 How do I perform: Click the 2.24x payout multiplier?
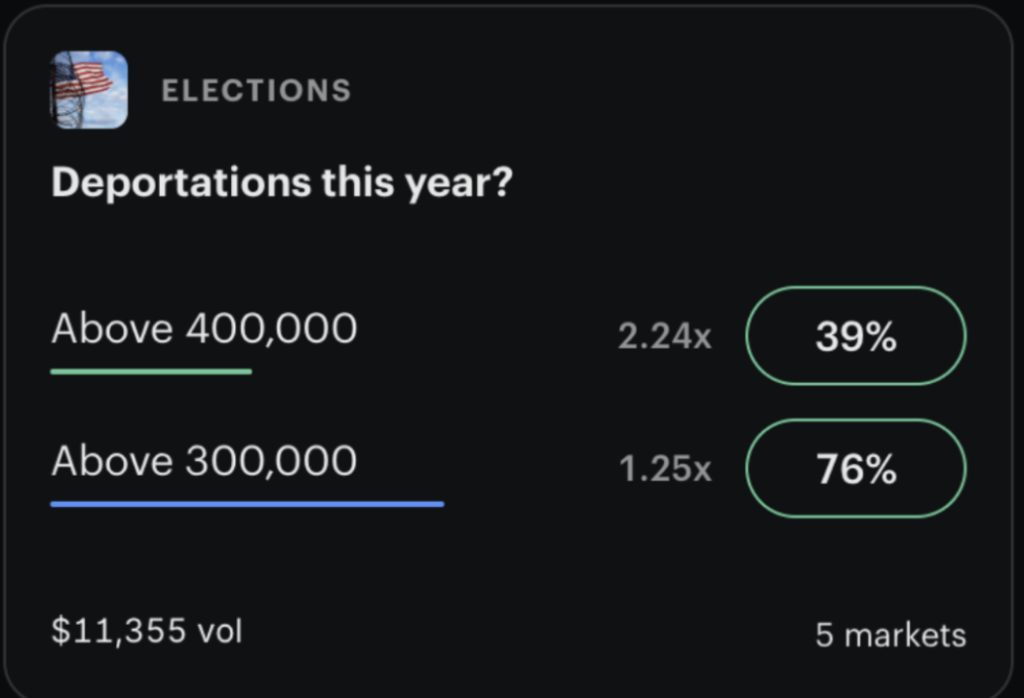(665, 337)
